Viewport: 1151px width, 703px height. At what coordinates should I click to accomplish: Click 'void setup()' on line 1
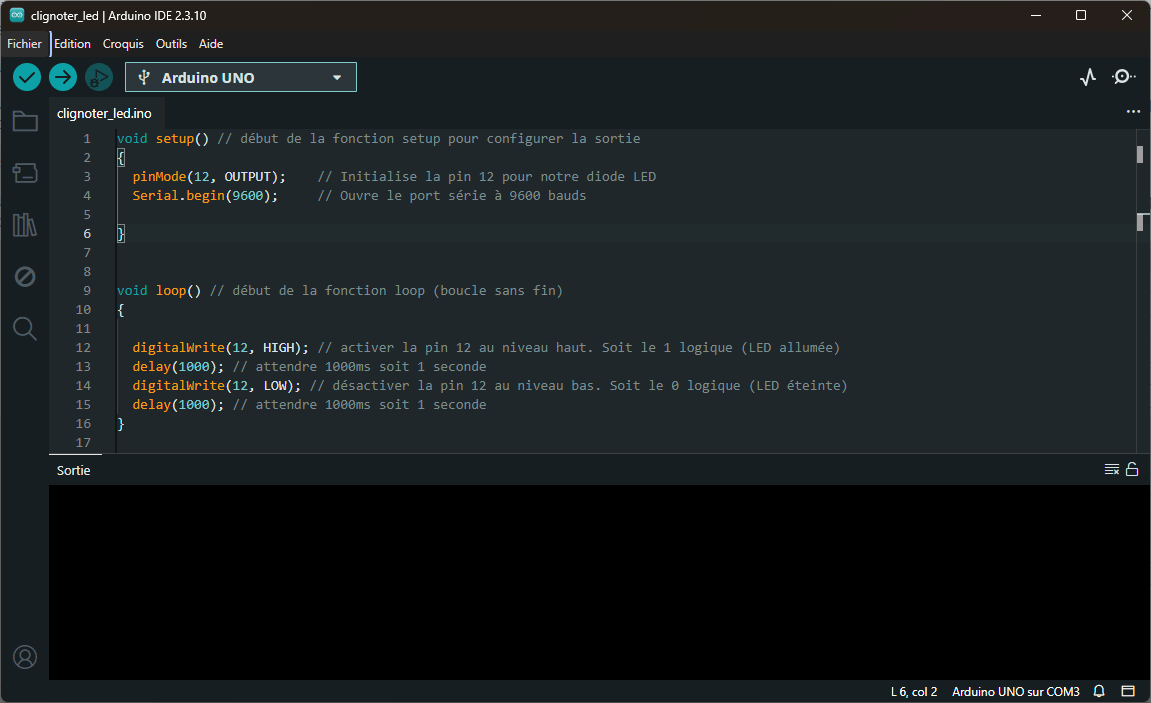163,139
